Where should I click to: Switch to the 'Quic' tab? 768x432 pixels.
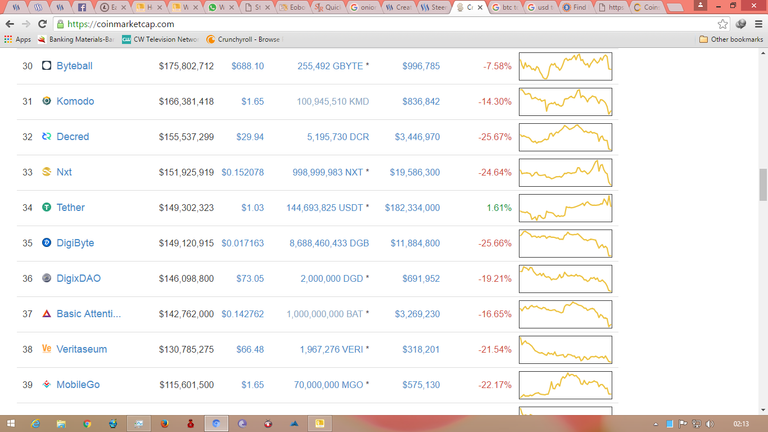tap(328, 7)
